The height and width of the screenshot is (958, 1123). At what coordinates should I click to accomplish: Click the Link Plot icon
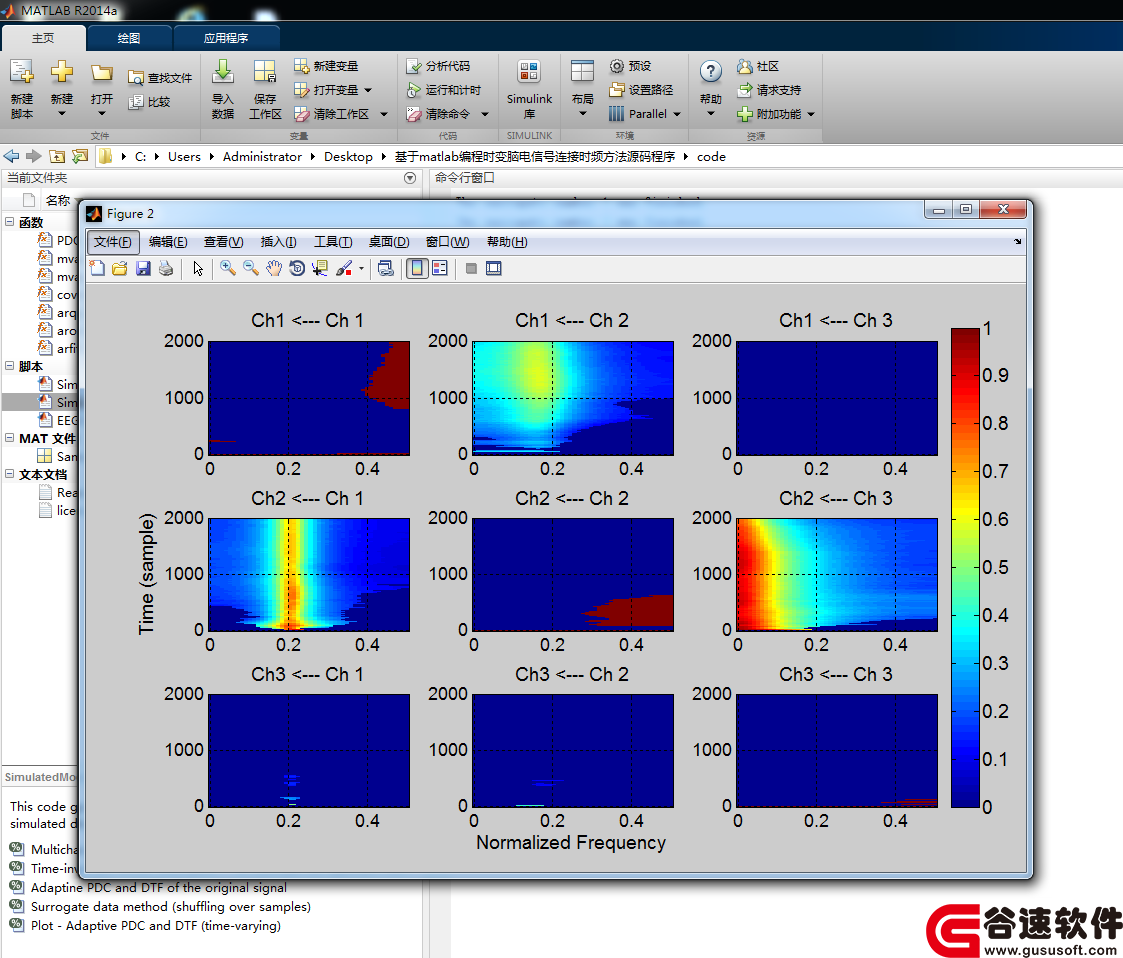[386, 268]
